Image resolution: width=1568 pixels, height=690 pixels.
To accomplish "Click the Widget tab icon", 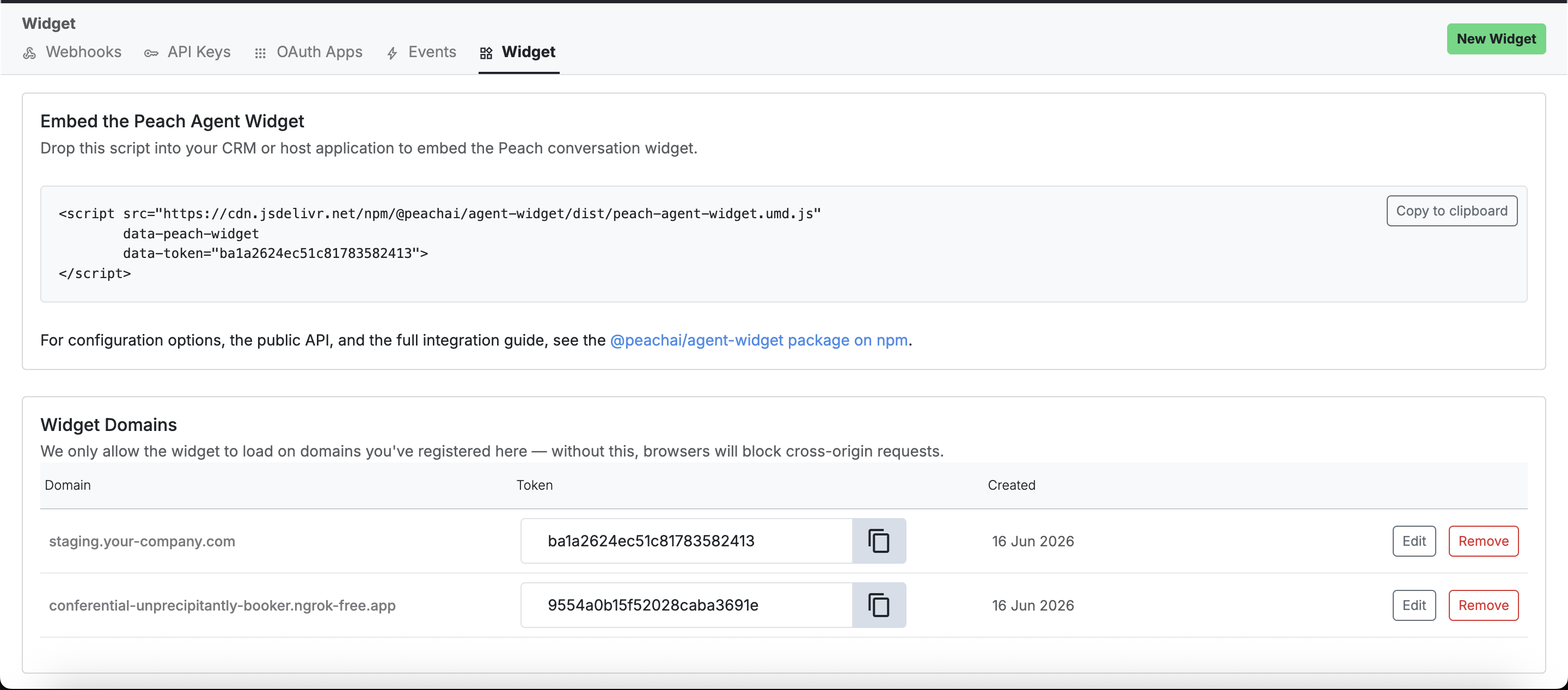I will (486, 53).
